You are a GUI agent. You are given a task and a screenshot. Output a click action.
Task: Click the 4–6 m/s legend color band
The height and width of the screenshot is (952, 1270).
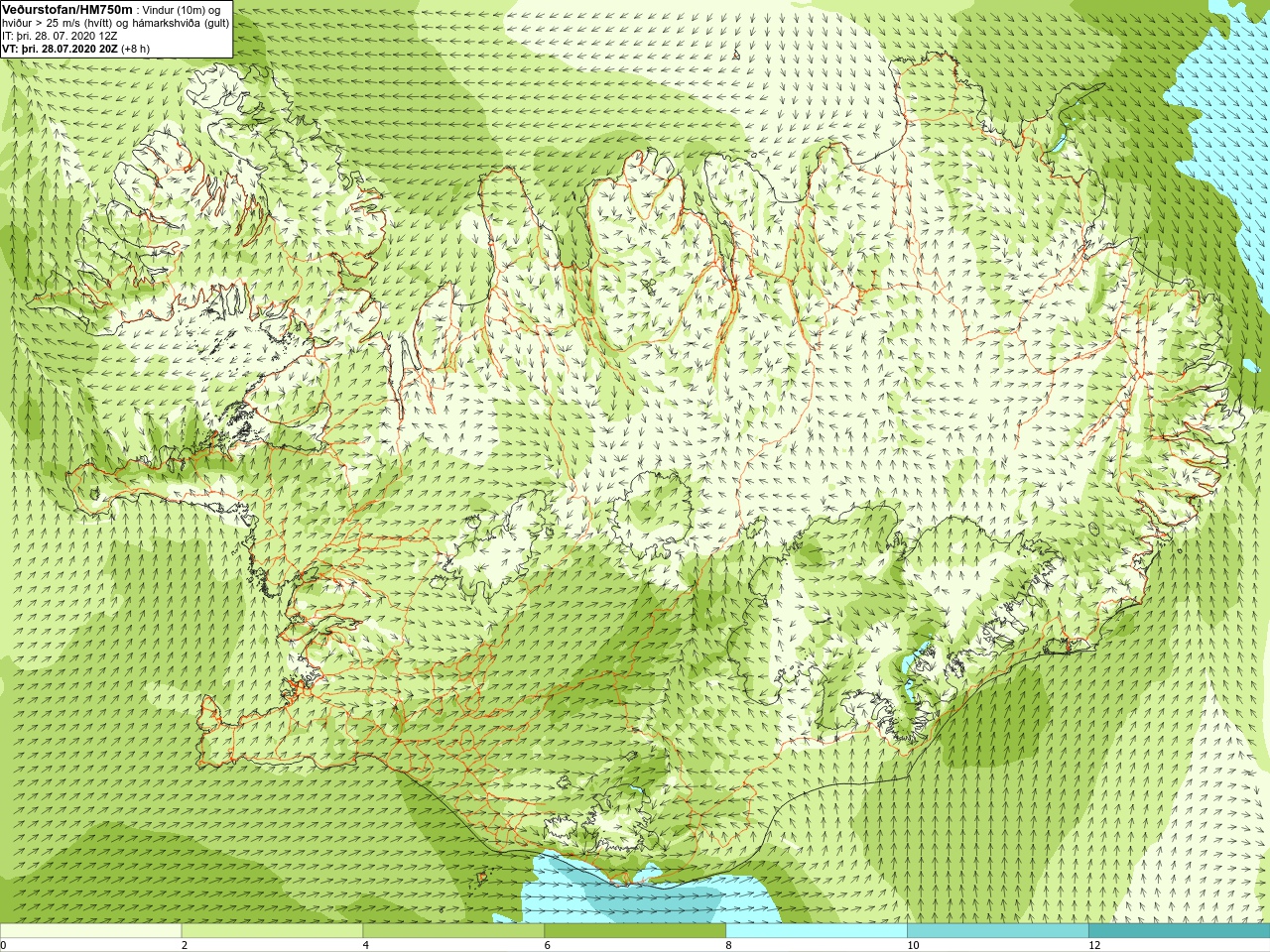coord(453,931)
